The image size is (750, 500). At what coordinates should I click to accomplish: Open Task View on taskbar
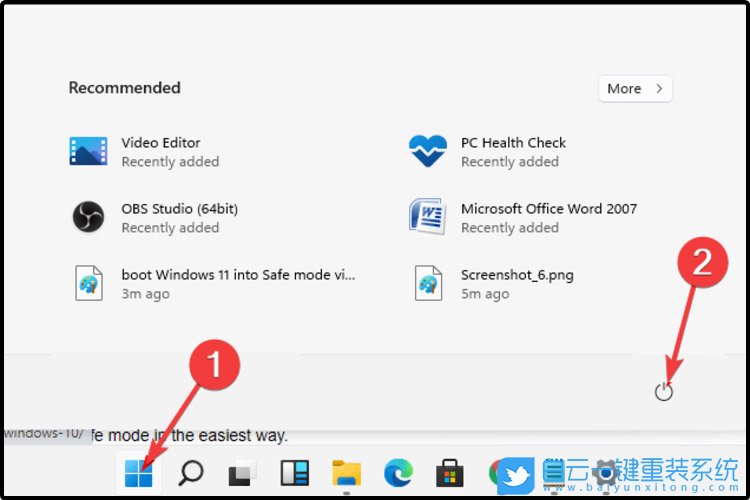coord(242,473)
